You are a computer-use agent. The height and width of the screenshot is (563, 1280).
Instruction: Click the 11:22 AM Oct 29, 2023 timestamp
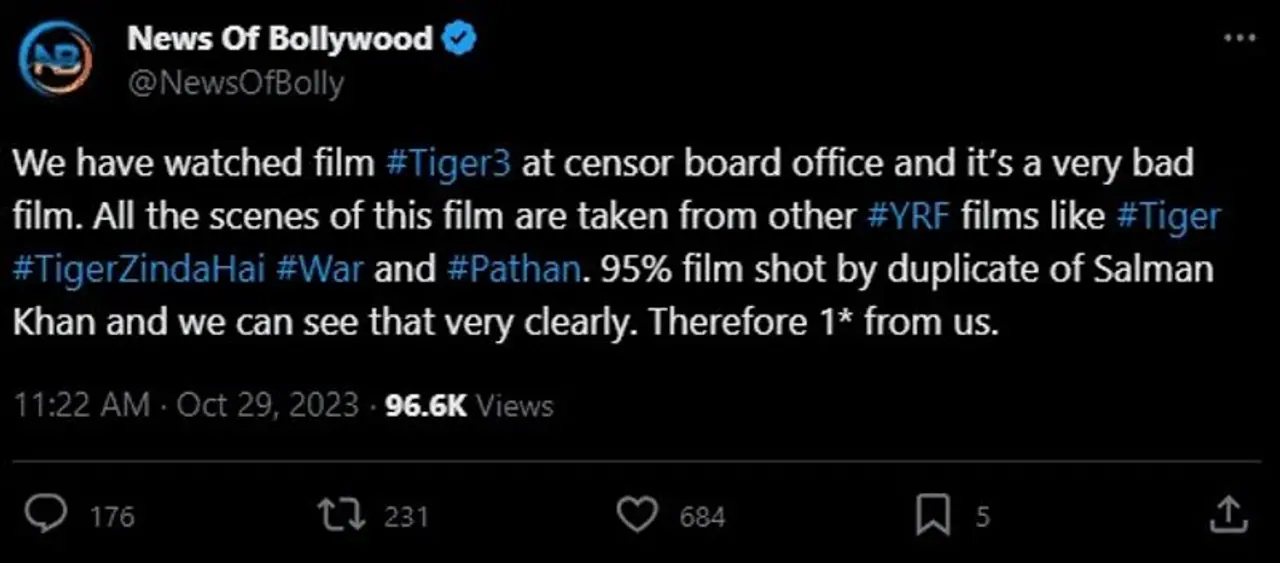(187, 405)
